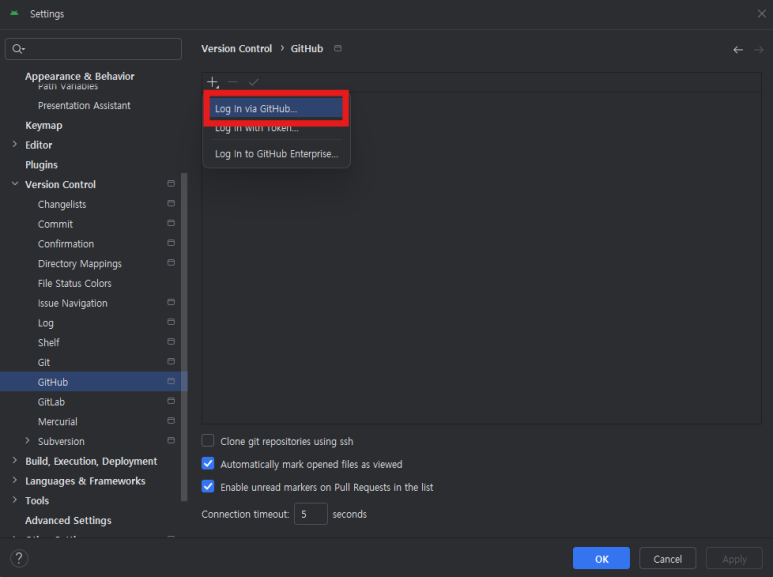Expand the Tools settings group

(x=15, y=500)
